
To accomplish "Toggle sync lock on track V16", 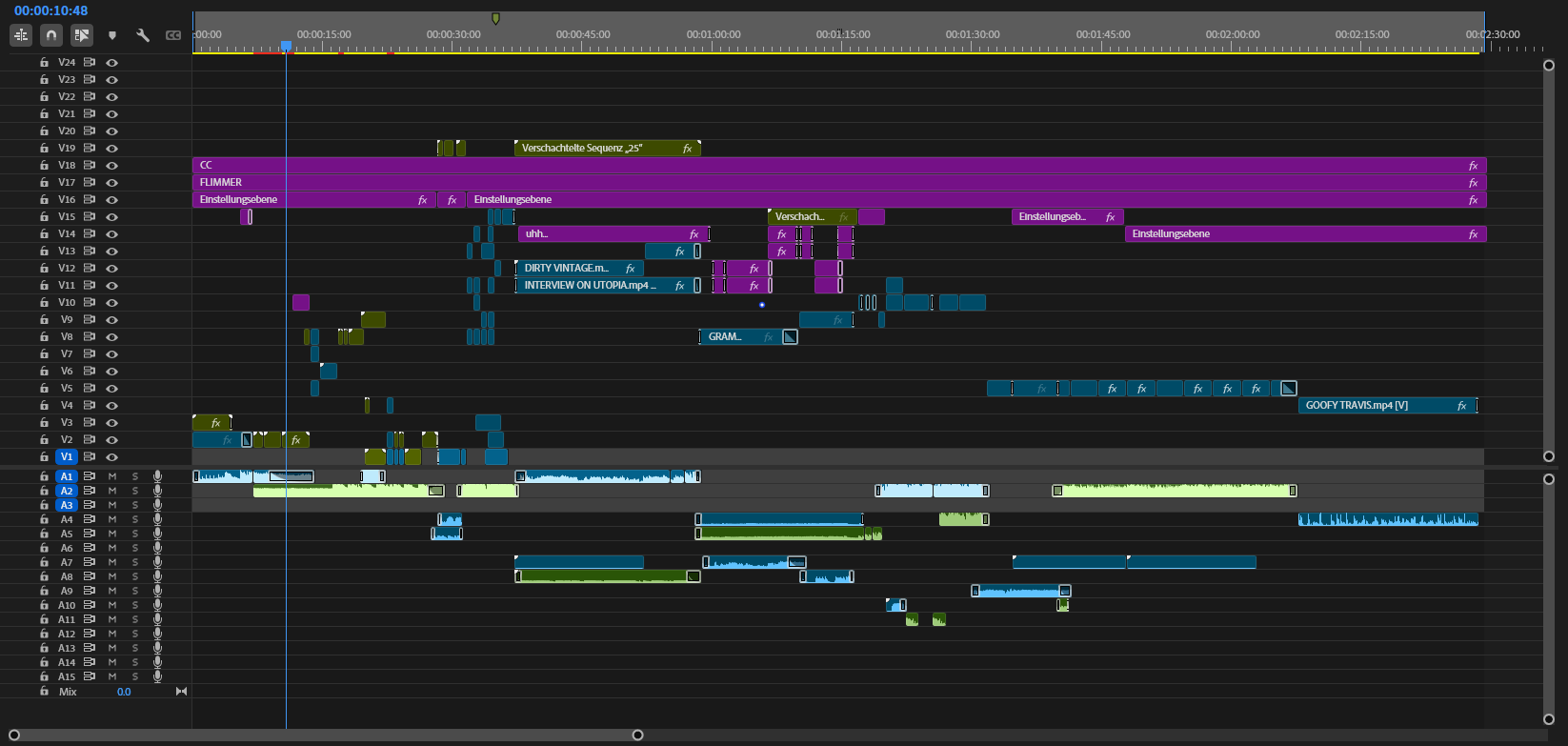I will 90,199.
